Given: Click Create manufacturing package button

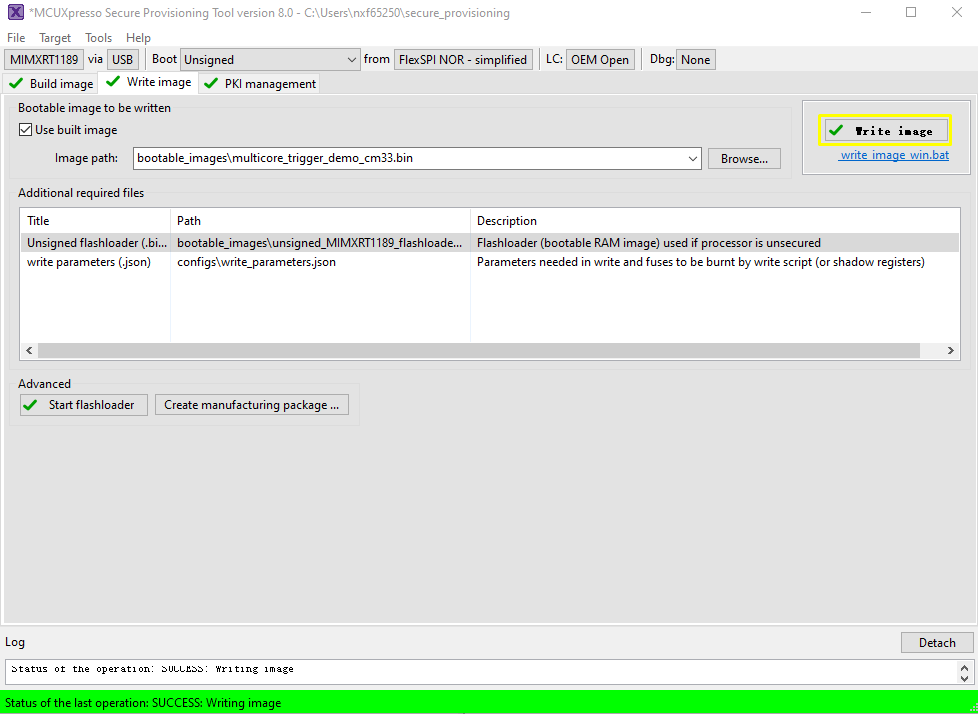Looking at the screenshot, I should click(251, 405).
